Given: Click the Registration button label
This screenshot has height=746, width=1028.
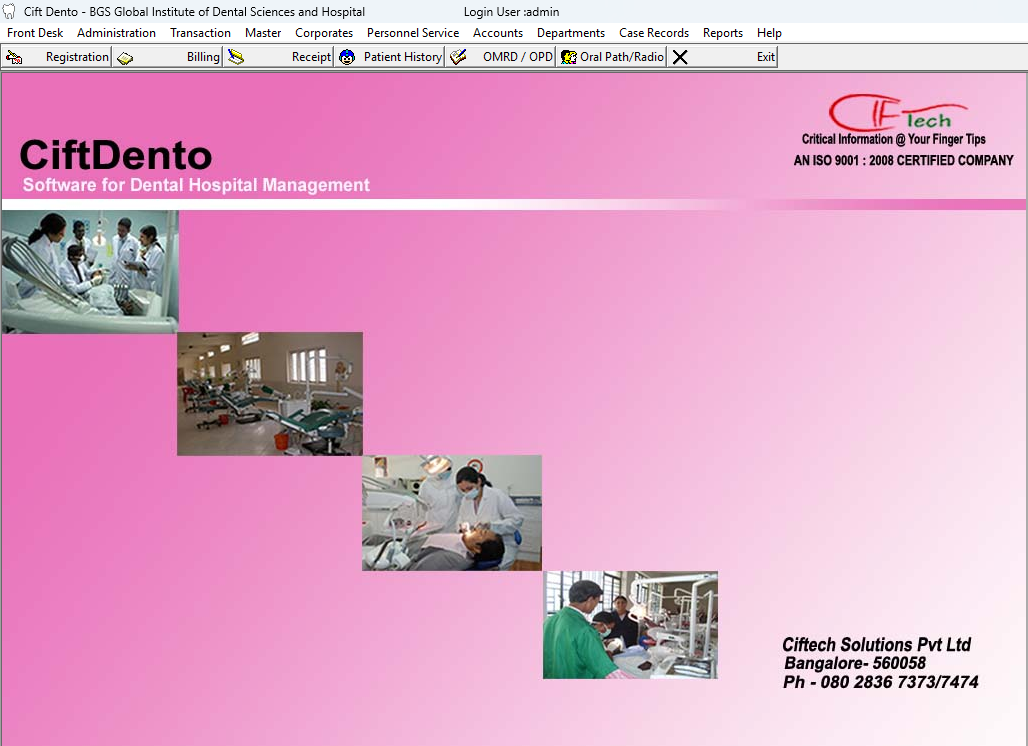Looking at the screenshot, I should point(77,57).
